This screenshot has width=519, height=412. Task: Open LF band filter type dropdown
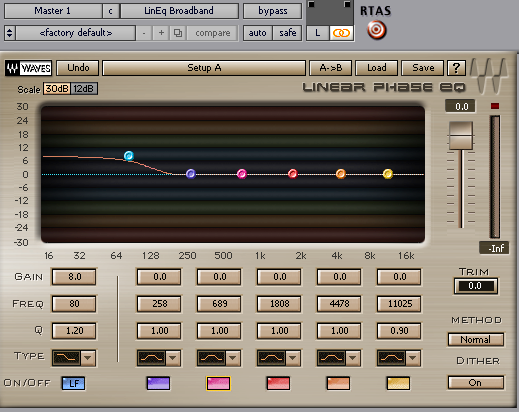coord(88,358)
